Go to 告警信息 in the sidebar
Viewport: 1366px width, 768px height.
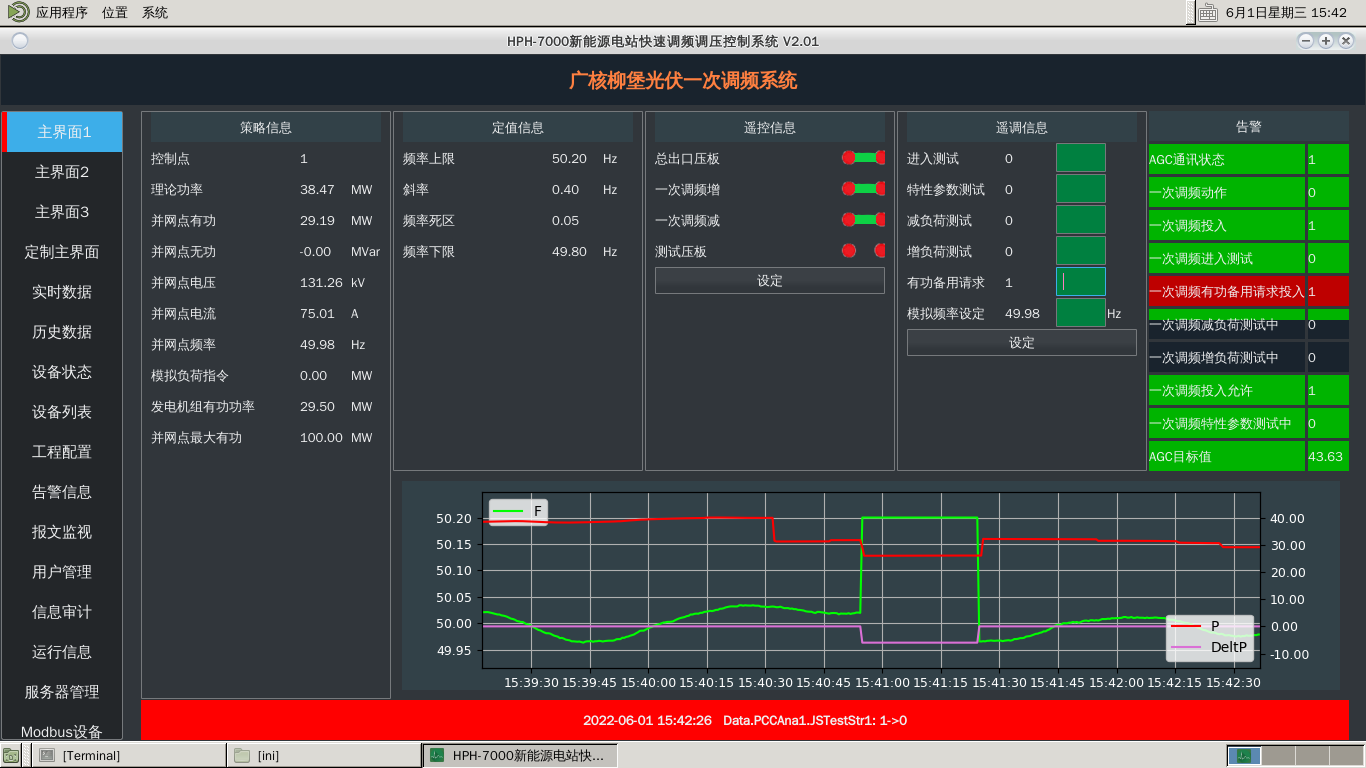coord(63,492)
